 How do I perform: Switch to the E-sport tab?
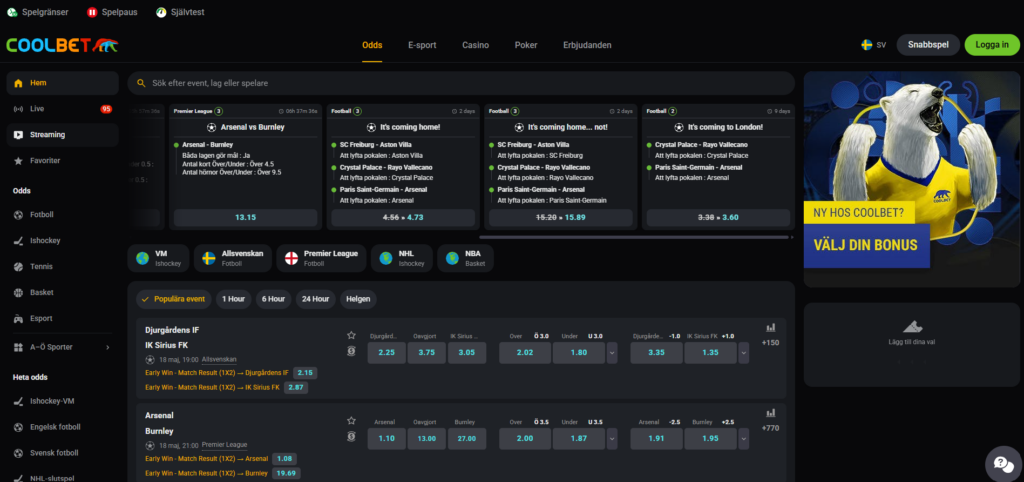coord(422,45)
